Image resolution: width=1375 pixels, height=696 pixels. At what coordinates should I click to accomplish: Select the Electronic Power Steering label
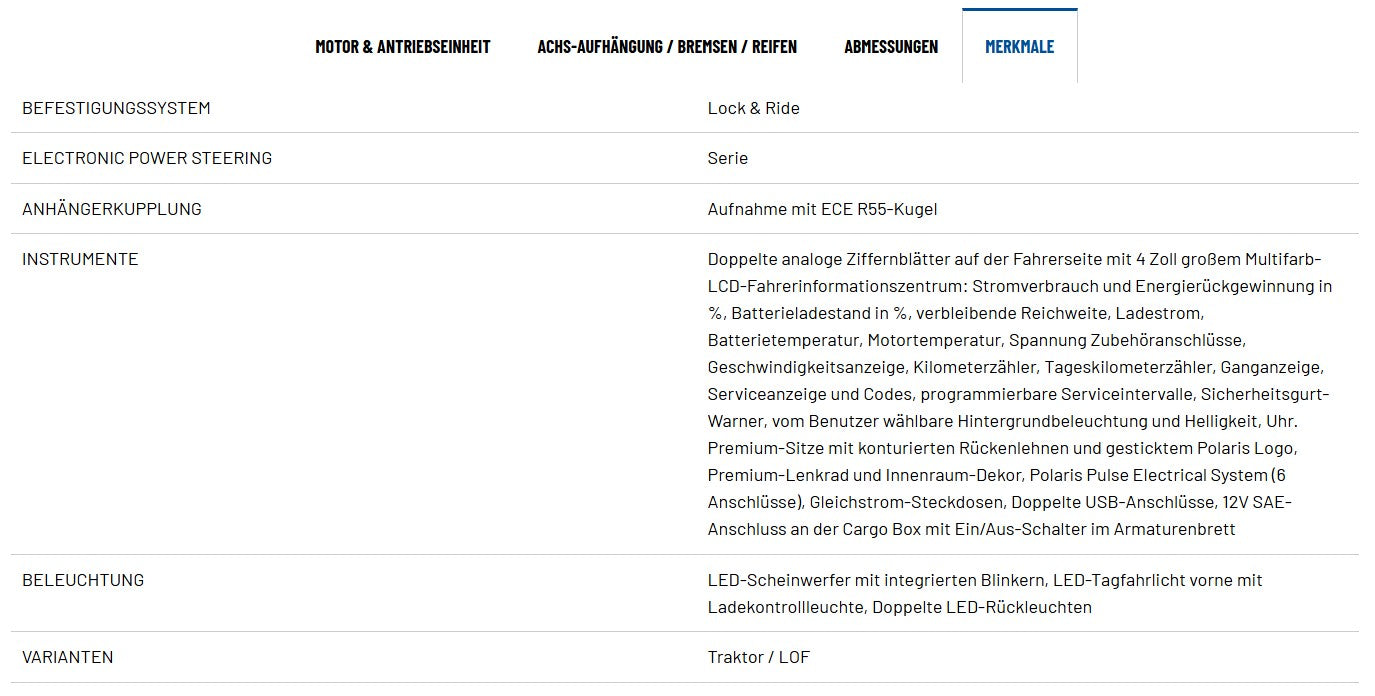[x=147, y=158]
